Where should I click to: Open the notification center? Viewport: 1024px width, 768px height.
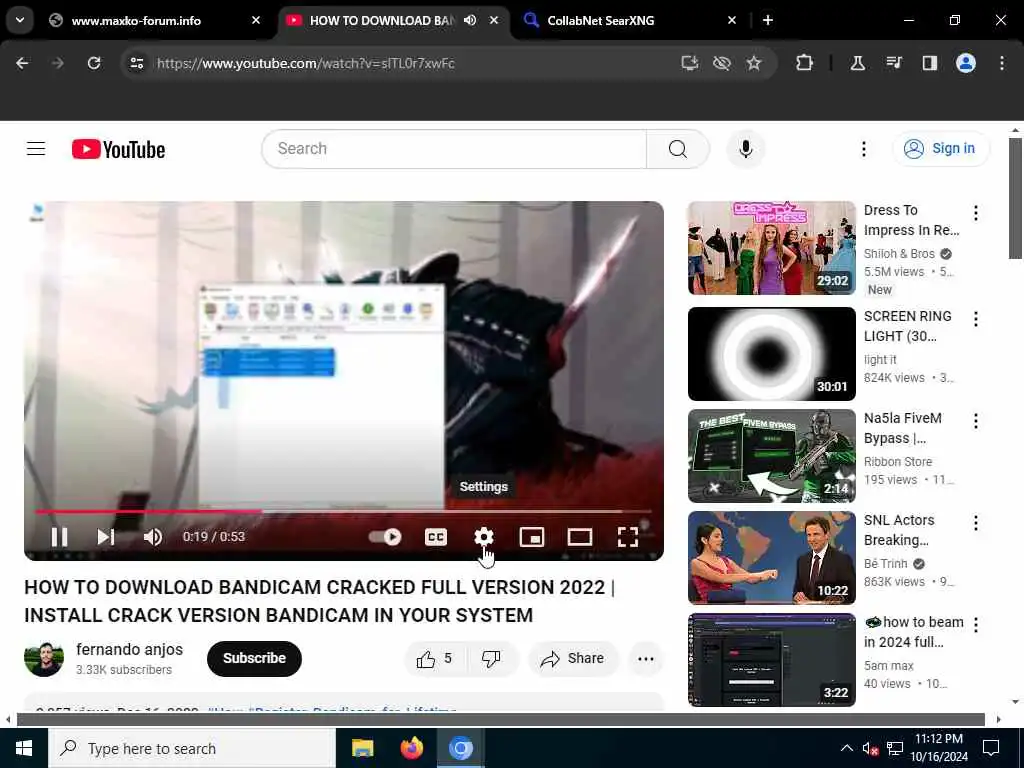991,748
